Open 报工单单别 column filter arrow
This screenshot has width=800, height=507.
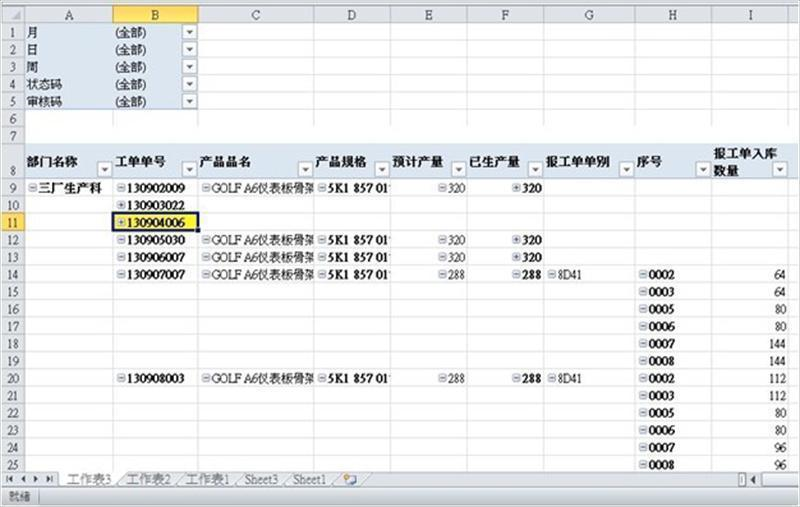[x=626, y=169]
